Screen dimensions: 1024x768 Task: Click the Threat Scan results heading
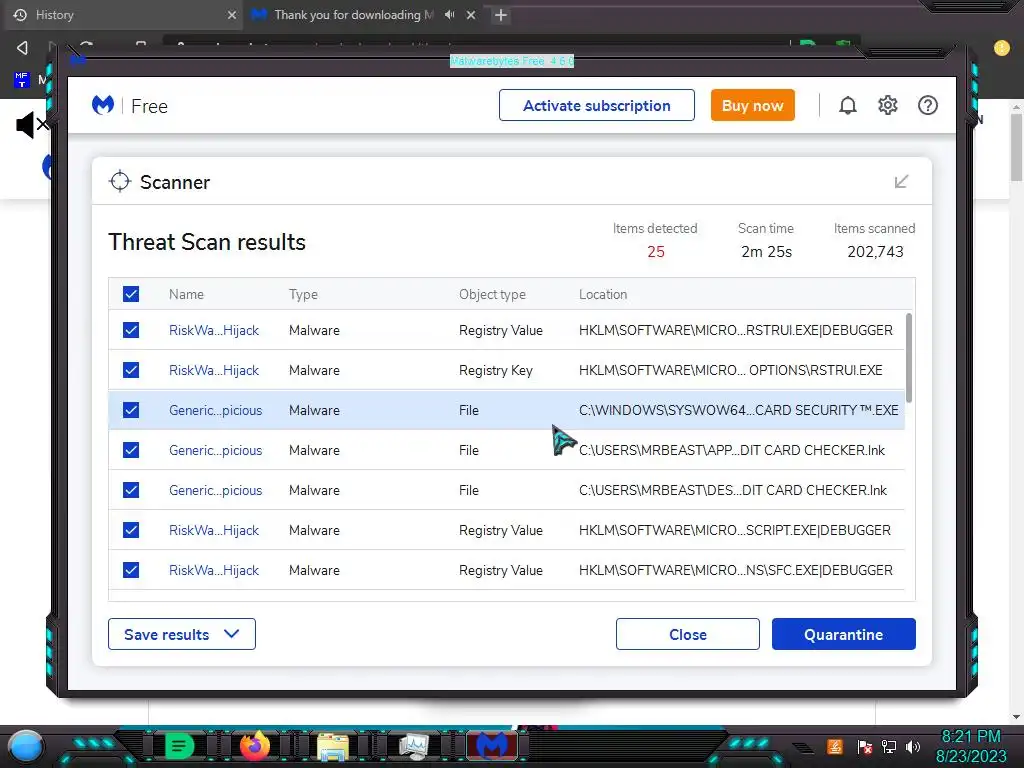[x=206, y=242]
